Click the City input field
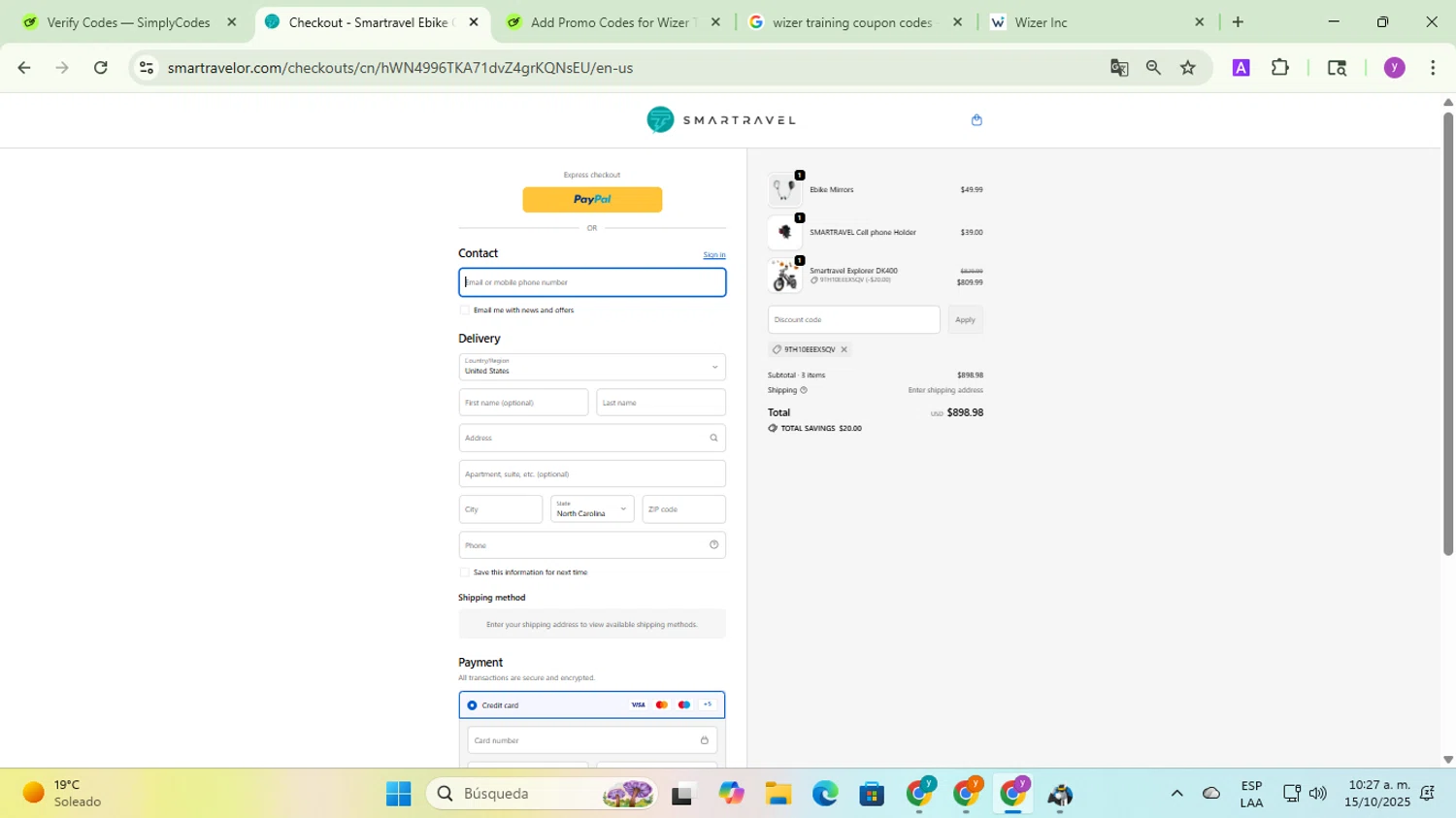Screen dimensions: 1456x818 point(501,509)
